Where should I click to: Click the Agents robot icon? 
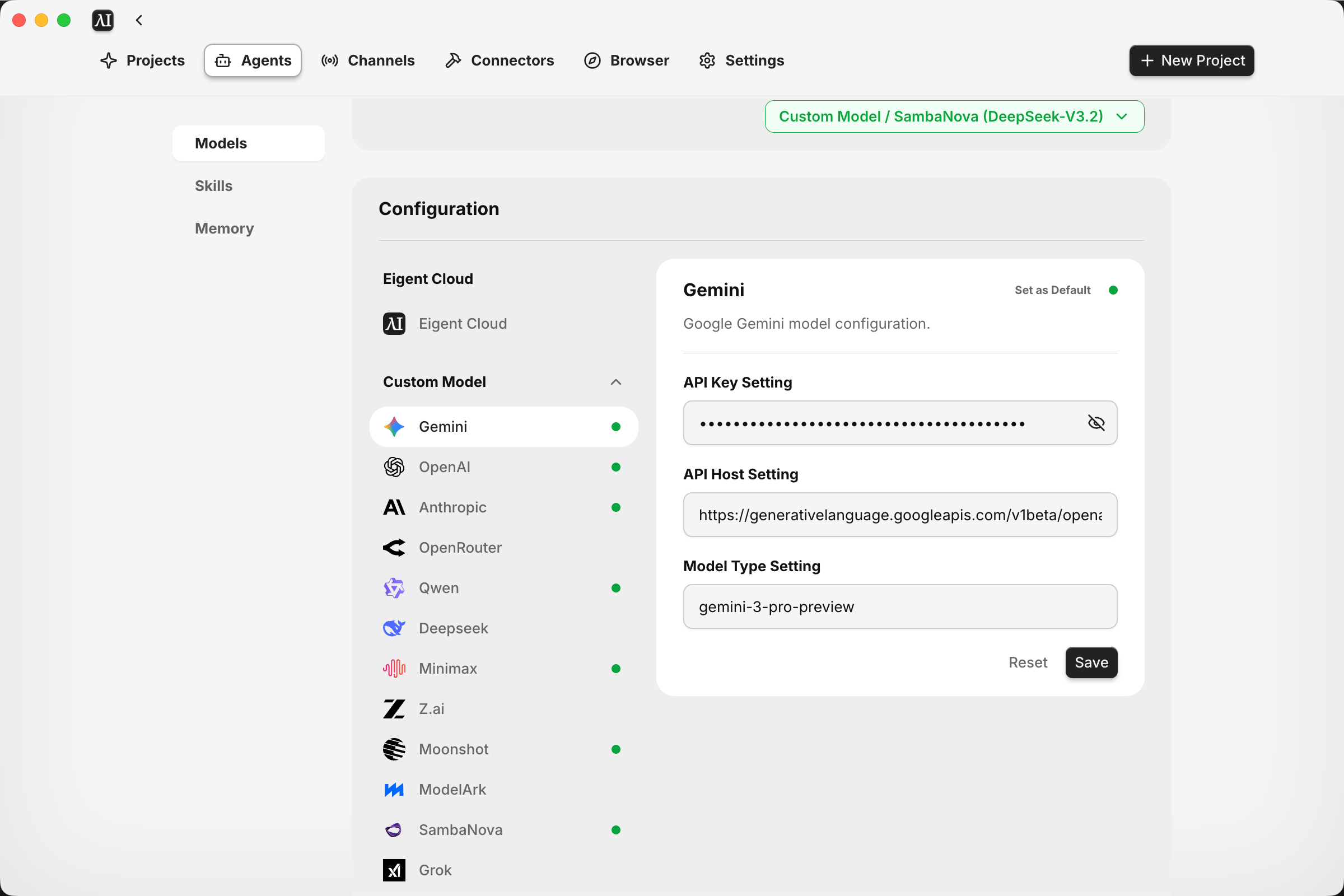223,60
